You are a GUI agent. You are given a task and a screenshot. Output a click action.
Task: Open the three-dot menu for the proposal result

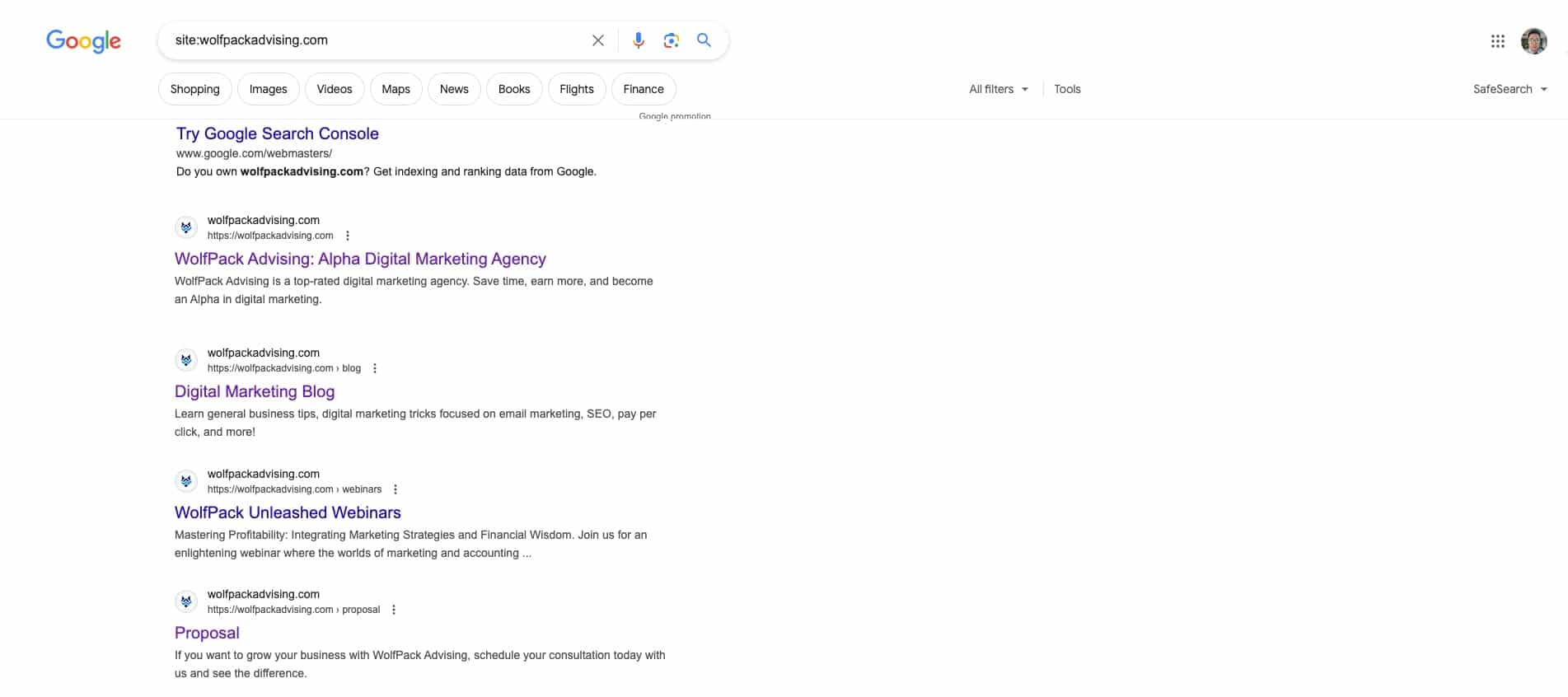(394, 610)
